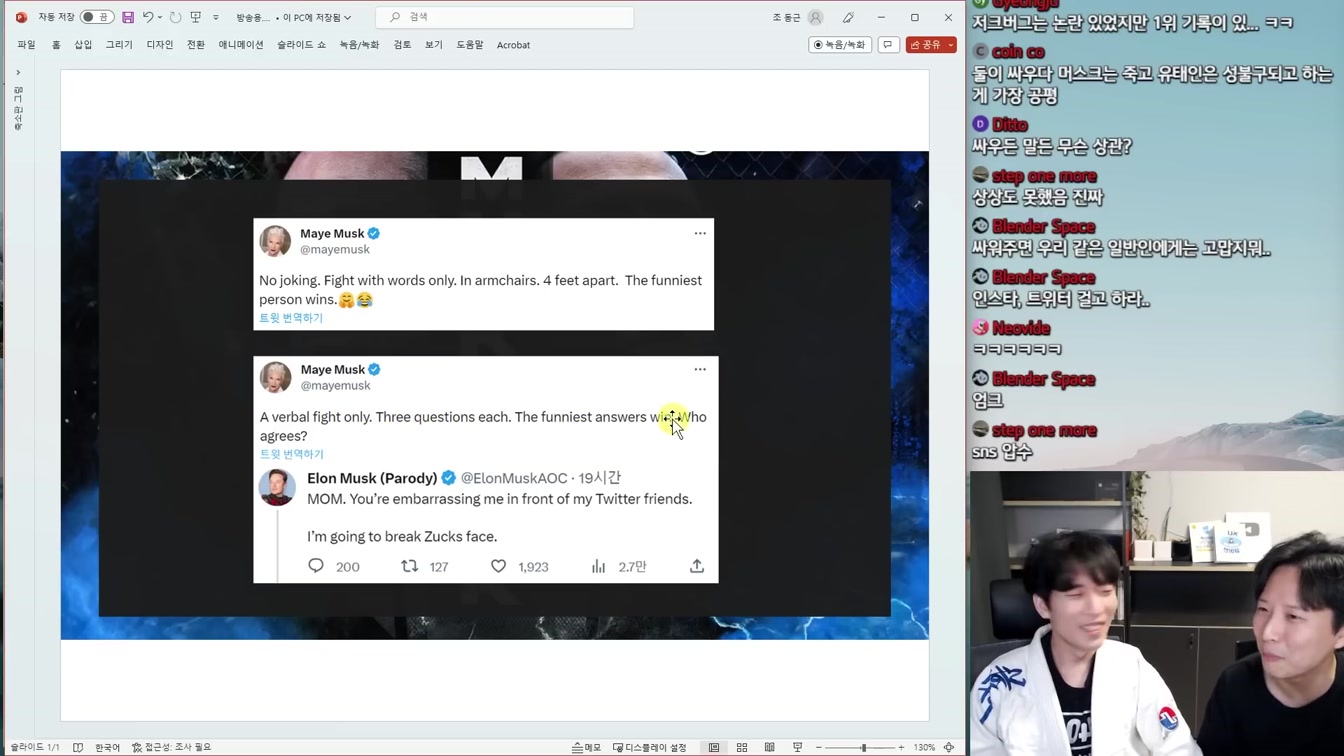Open the 파일 menu tab
The width and height of the screenshot is (1344, 756).
(x=26, y=45)
